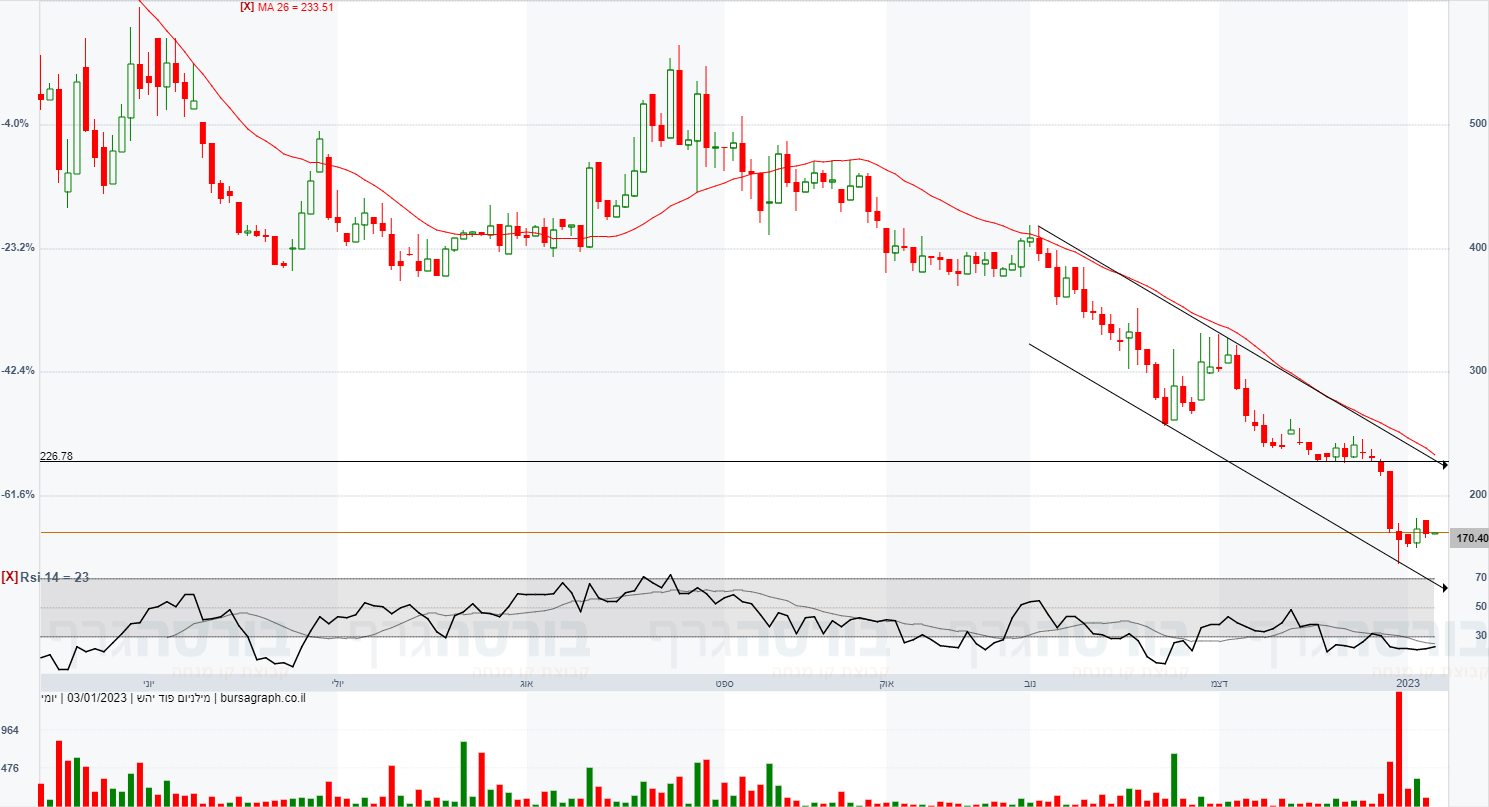Click the -61.6% change label
The width and height of the screenshot is (1489, 807).
point(18,495)
